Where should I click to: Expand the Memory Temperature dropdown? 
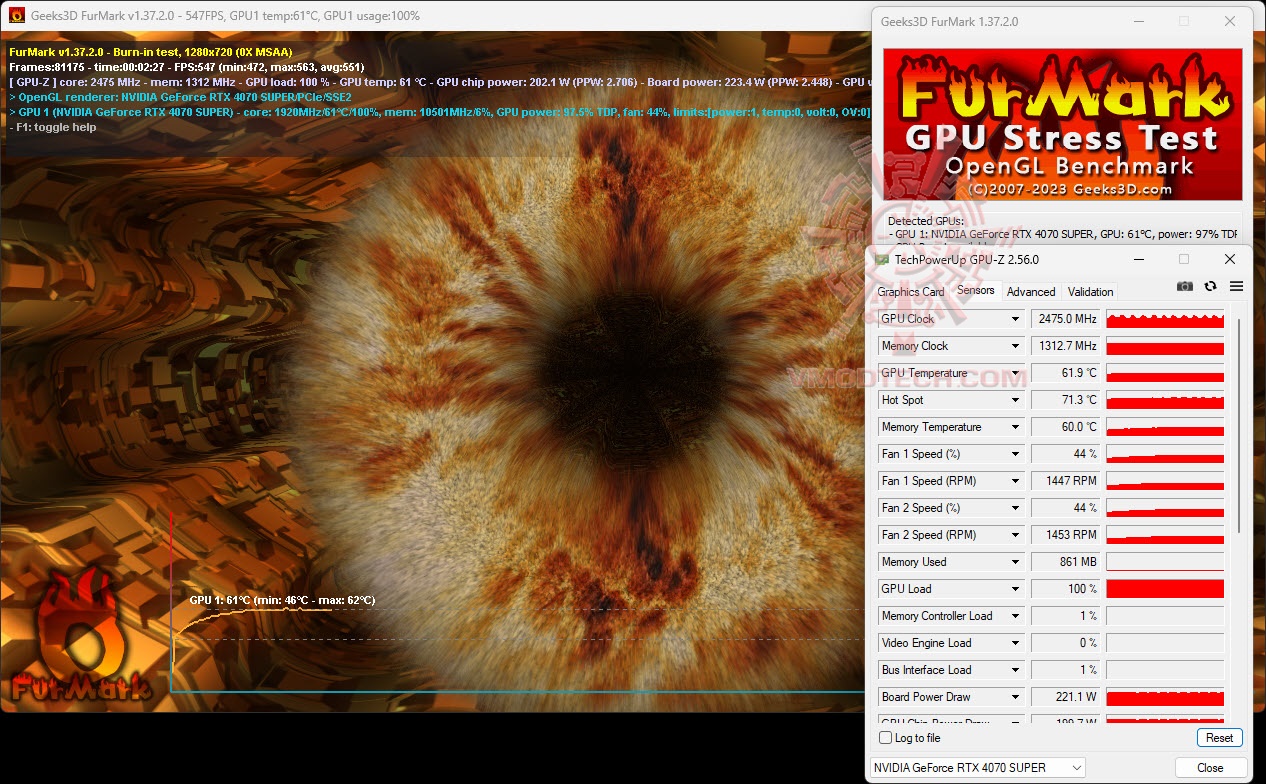click(x=1016, y=427)
